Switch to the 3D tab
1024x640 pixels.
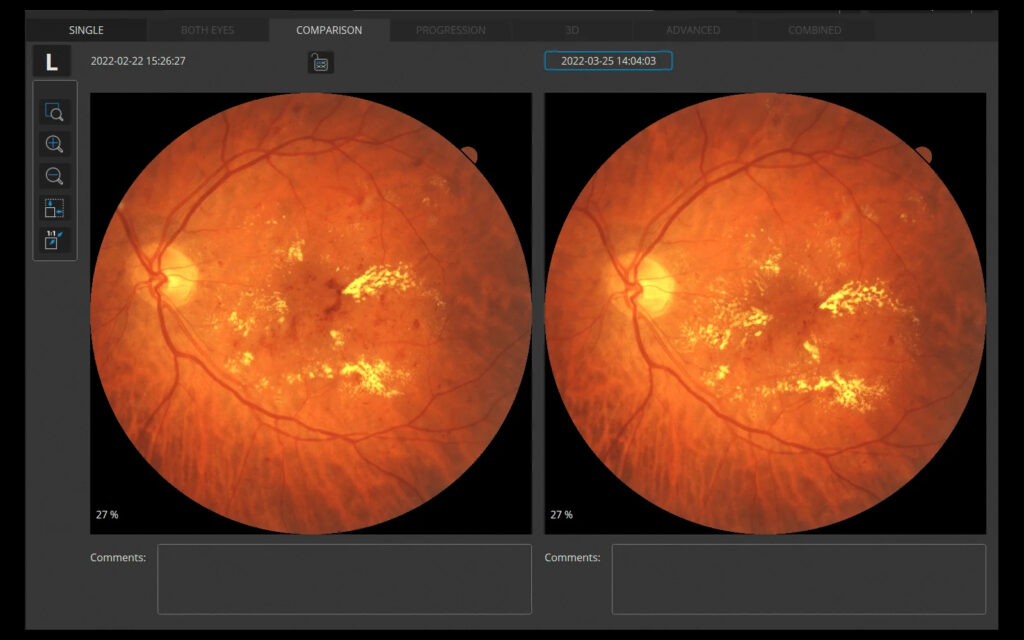click(572, 30)
